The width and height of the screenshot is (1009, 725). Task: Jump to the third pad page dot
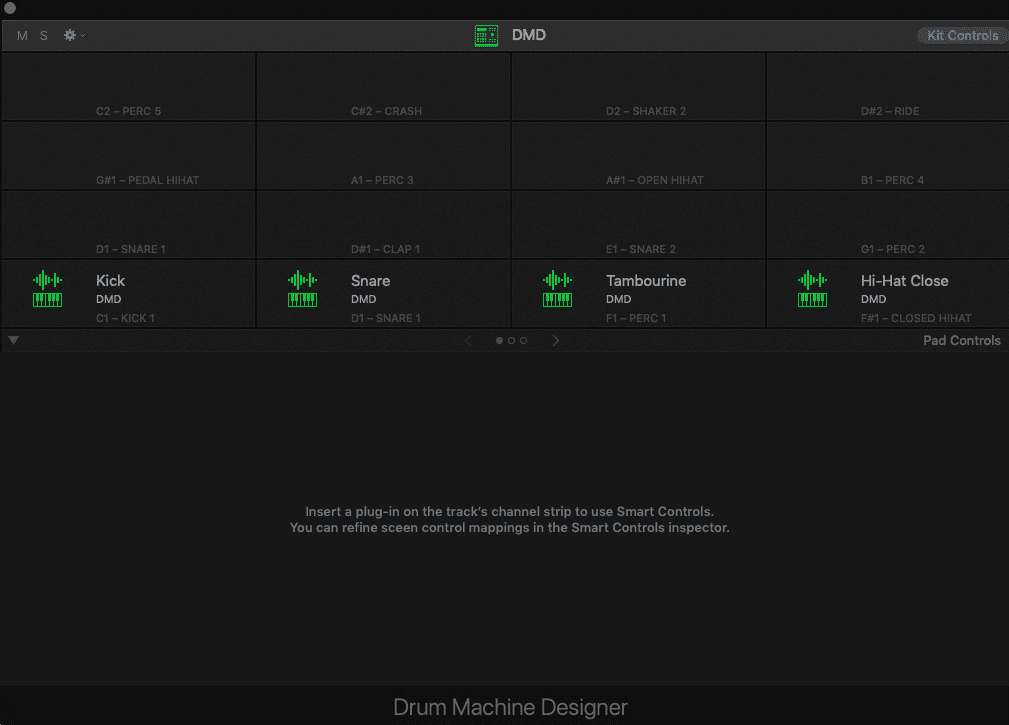click(x=523, y=341)
